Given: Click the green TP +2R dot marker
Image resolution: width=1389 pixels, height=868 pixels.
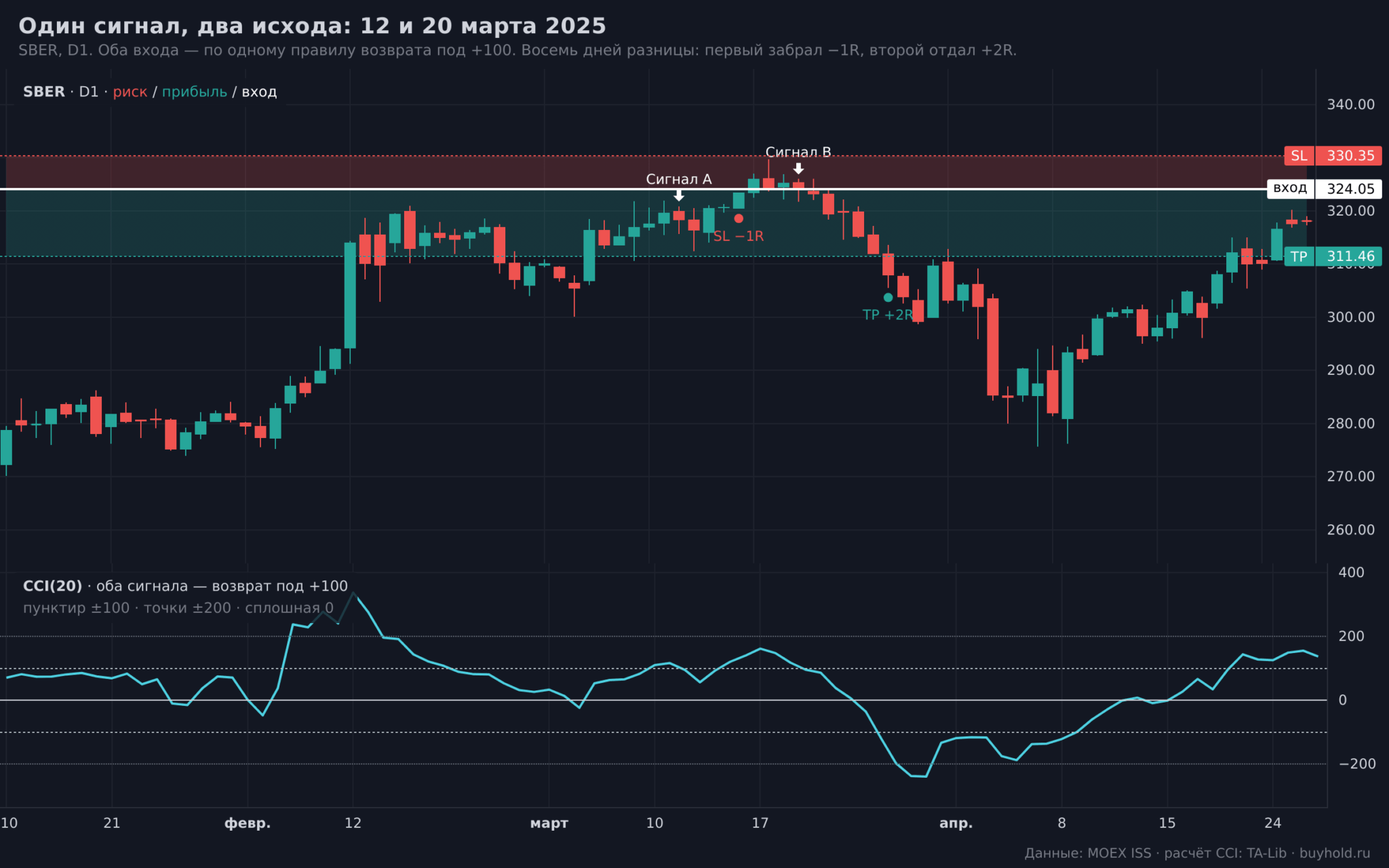Looking at the screenshot, I should pyautogui.click(x=888, y=297).
